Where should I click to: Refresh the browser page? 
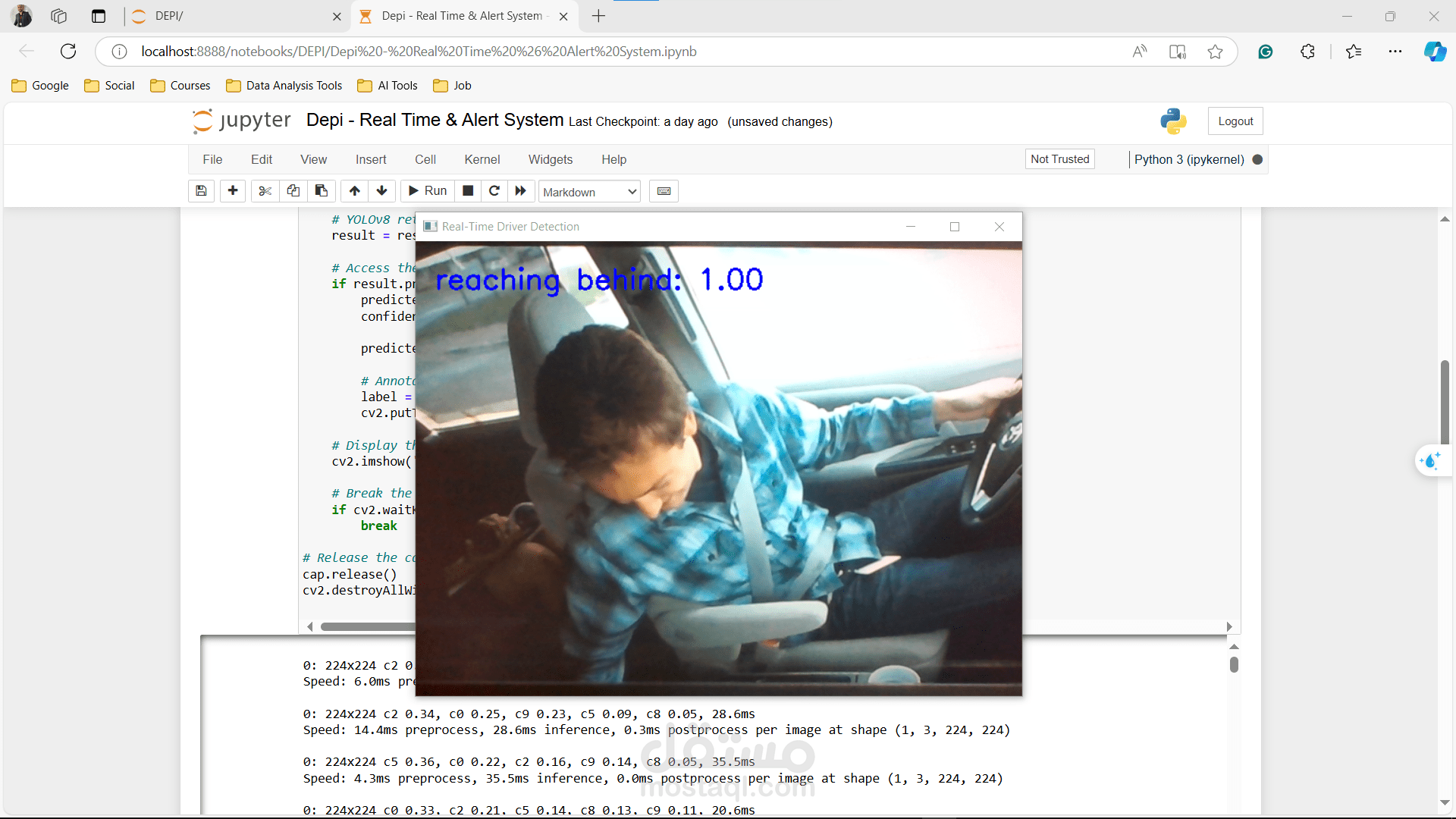point(68,51)
